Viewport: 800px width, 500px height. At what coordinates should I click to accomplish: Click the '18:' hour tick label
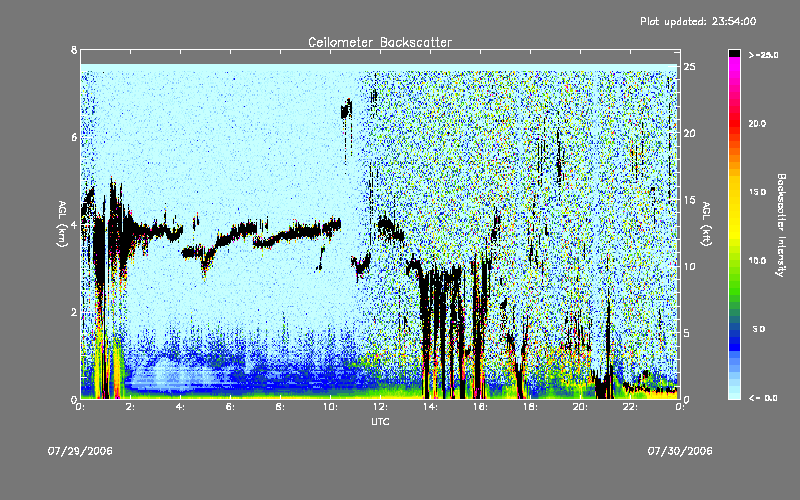530,407
